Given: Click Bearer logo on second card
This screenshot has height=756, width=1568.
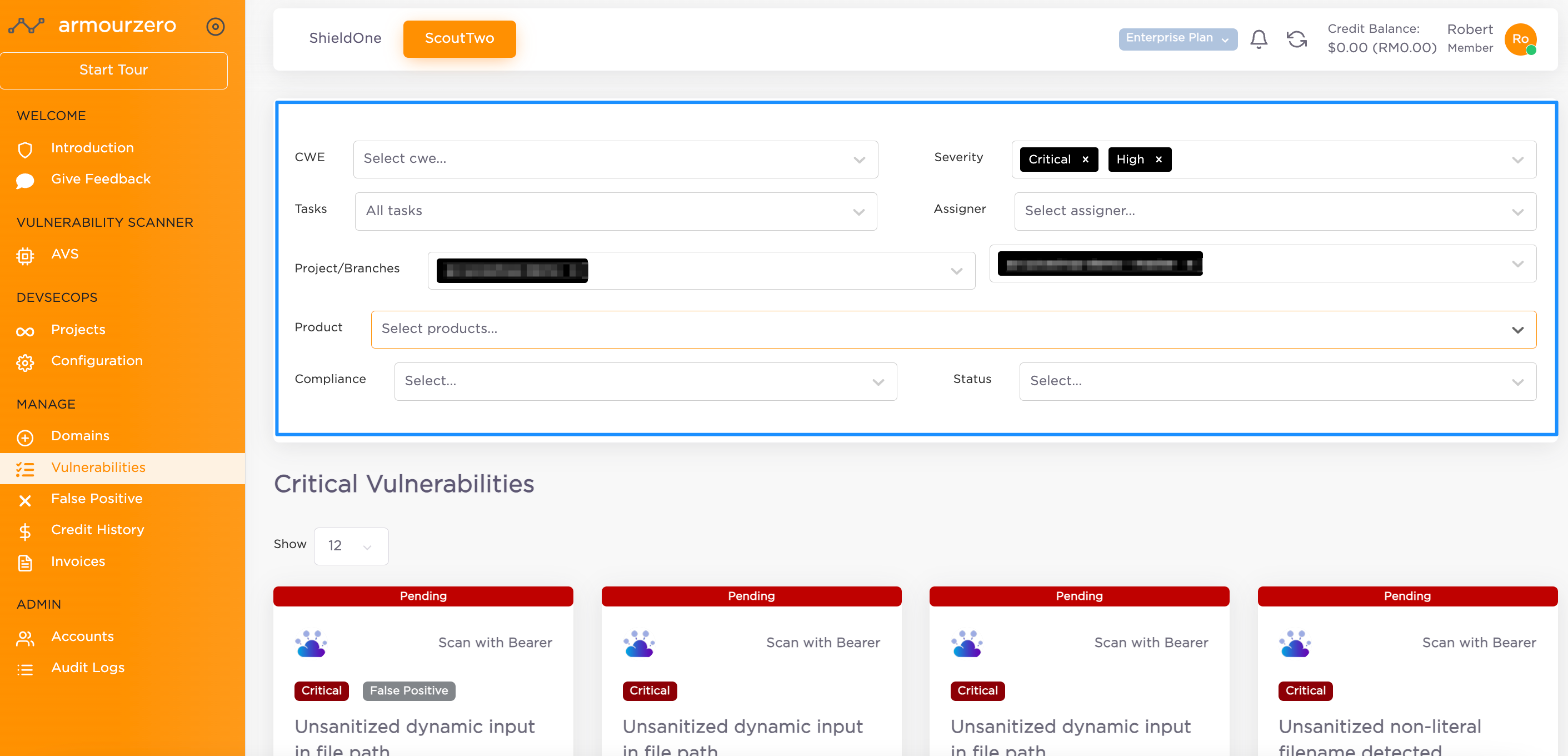Looking at the screenshot, I should [x=639, y=643].
